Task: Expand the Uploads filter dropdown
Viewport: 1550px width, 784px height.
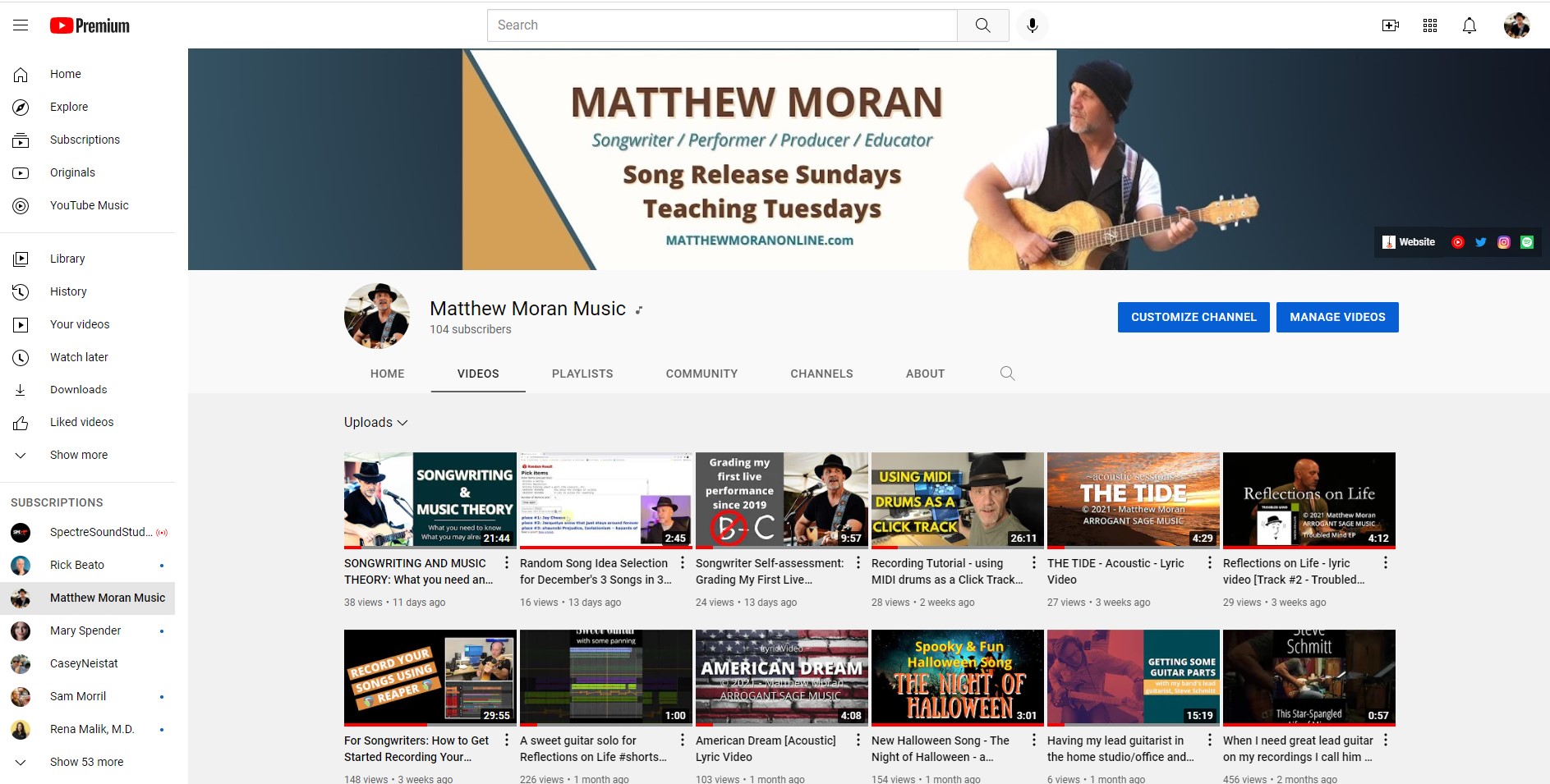Action: 376,422
